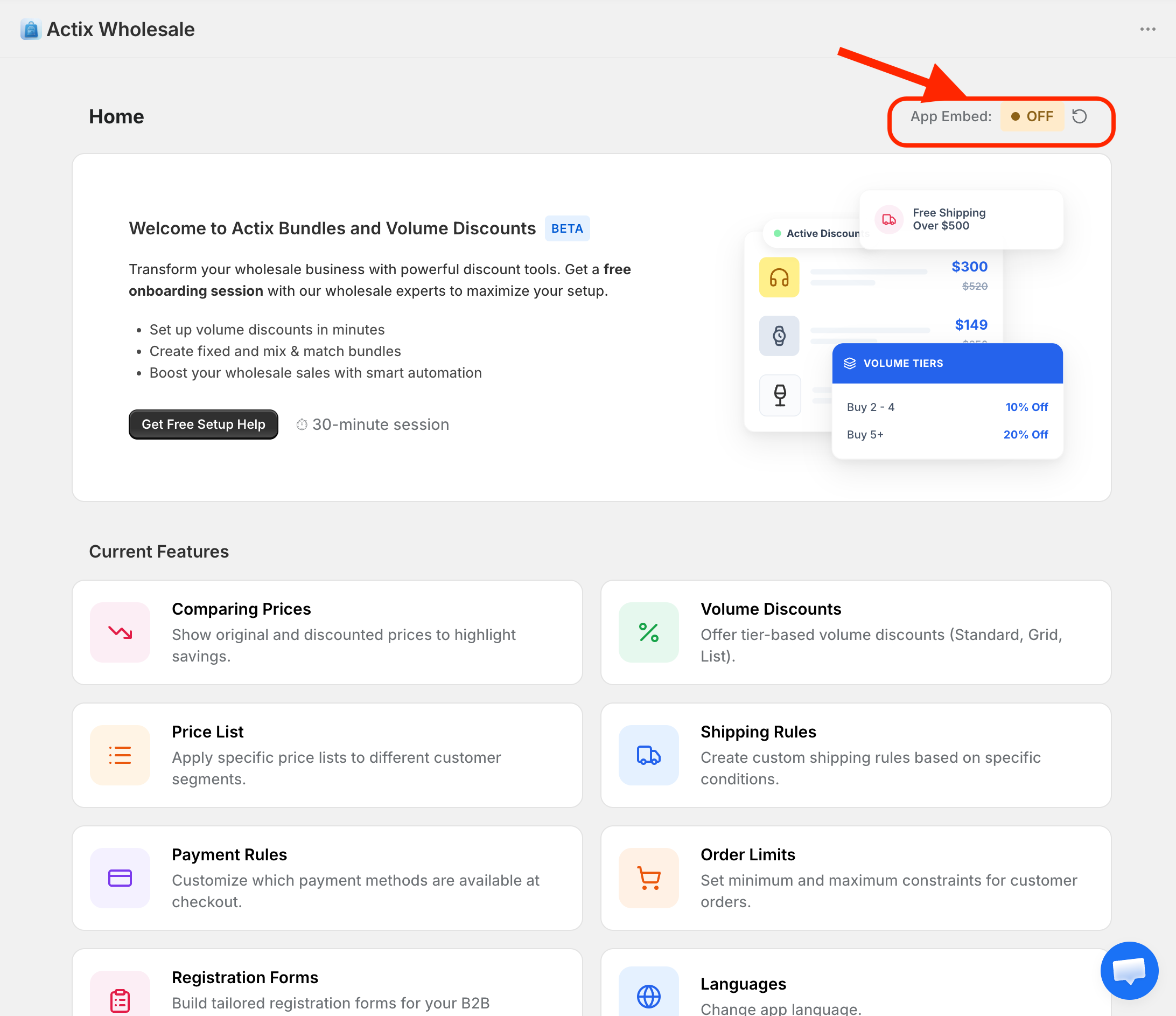Select the Payment Rules card heading
Viewport: 1176px width, 1016px height.
229,854
